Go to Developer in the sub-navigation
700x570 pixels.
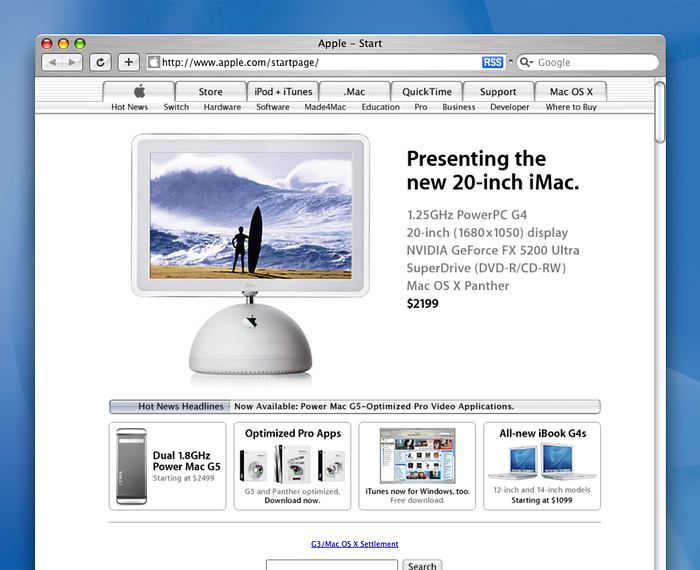pos(509,107)
